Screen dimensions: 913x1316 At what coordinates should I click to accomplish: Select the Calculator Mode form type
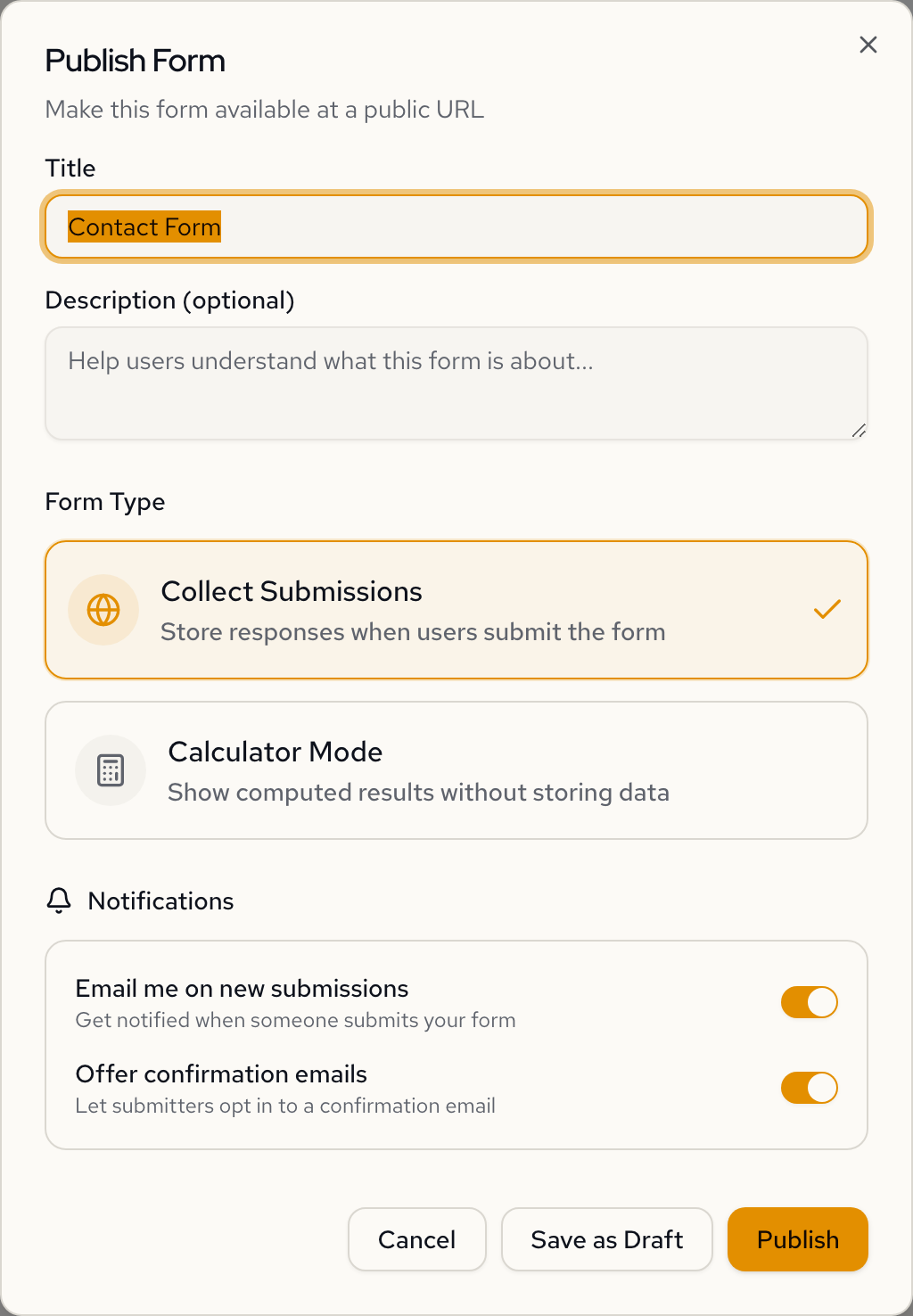click(456, 770)
